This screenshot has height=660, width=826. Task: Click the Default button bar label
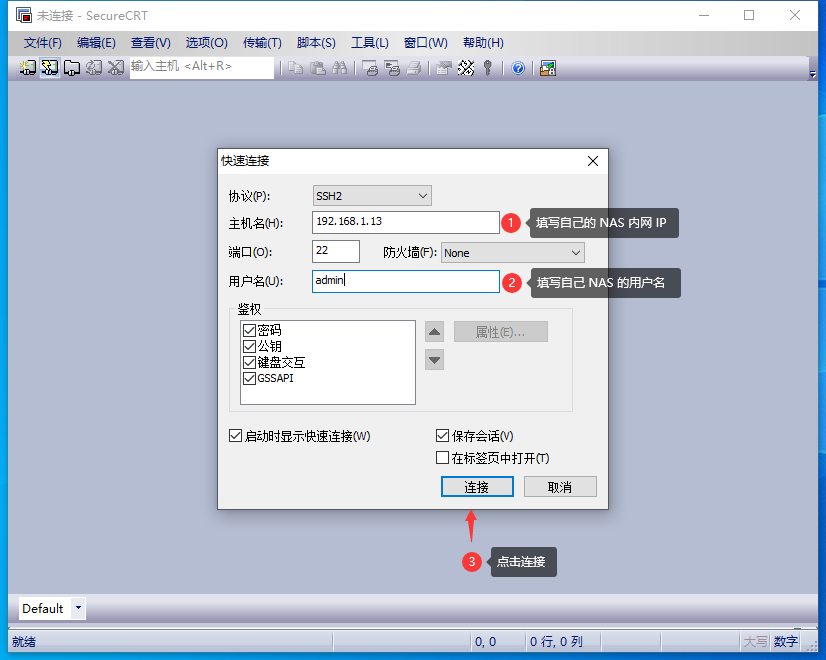pos(43,608)
